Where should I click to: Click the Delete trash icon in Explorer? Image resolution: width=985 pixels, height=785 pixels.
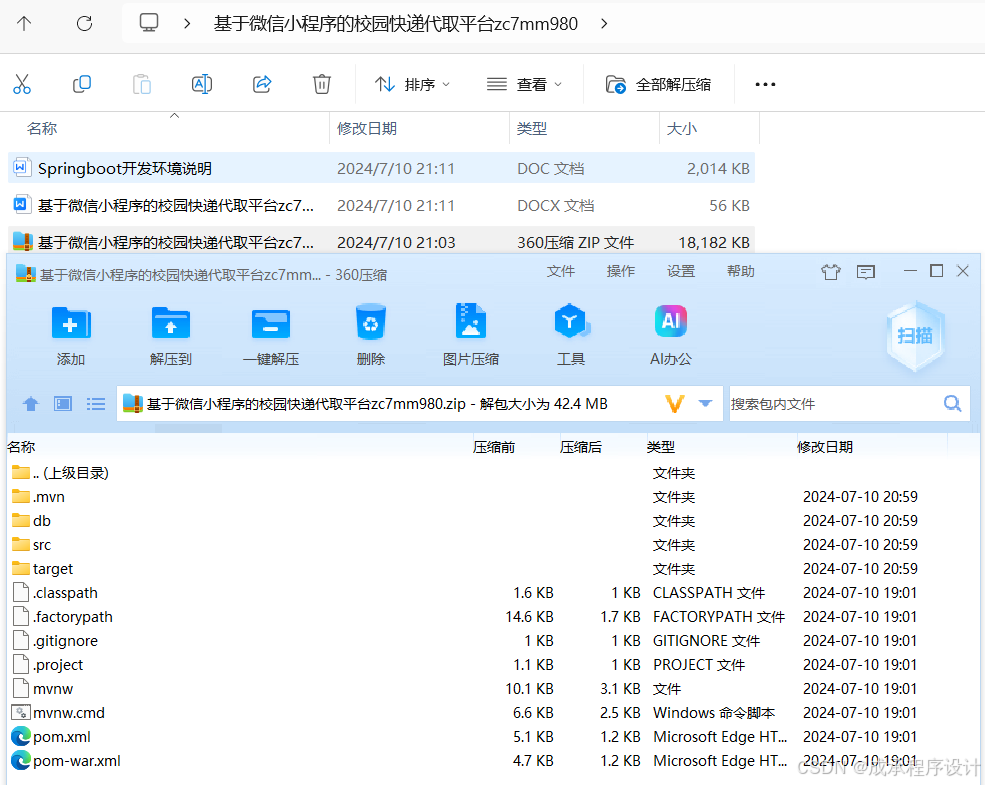(x=322, y=84)
